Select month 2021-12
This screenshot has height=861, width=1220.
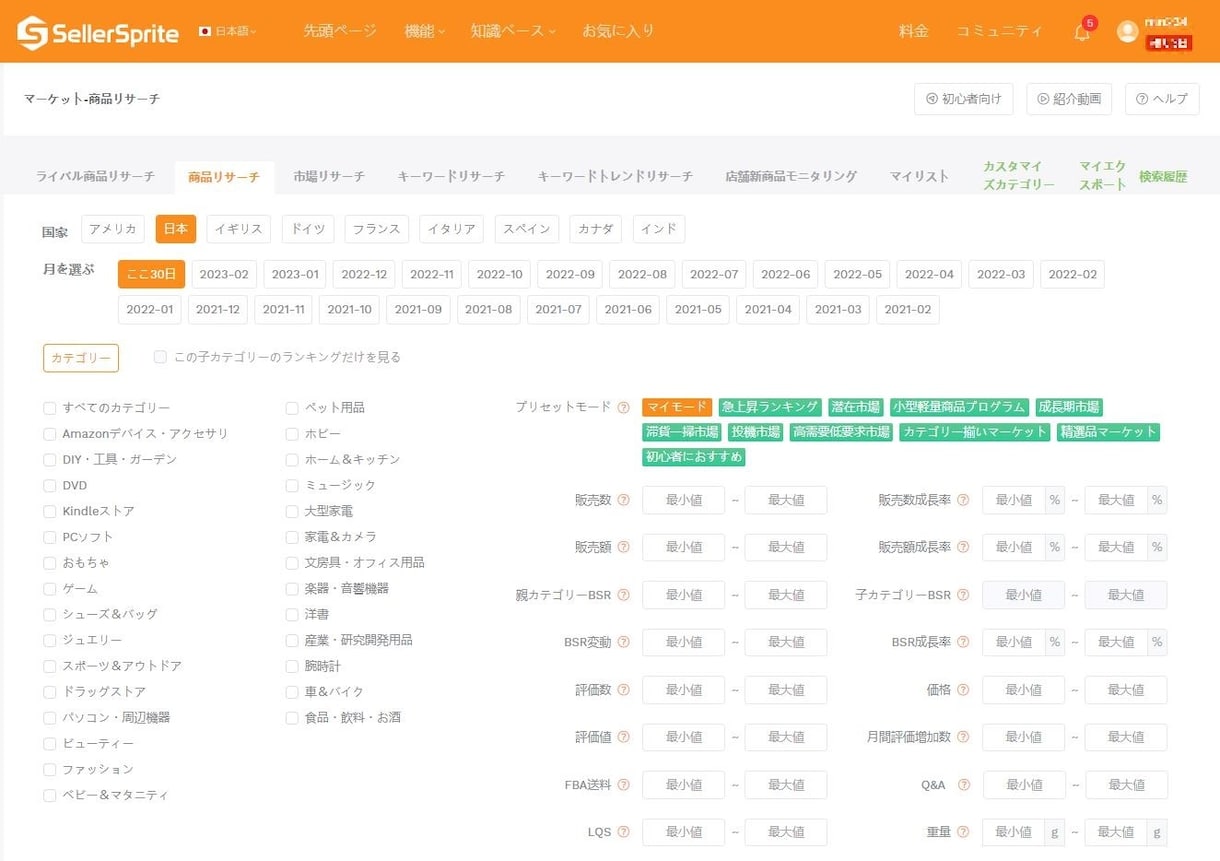pyautogui.click(x=218, y=309)
